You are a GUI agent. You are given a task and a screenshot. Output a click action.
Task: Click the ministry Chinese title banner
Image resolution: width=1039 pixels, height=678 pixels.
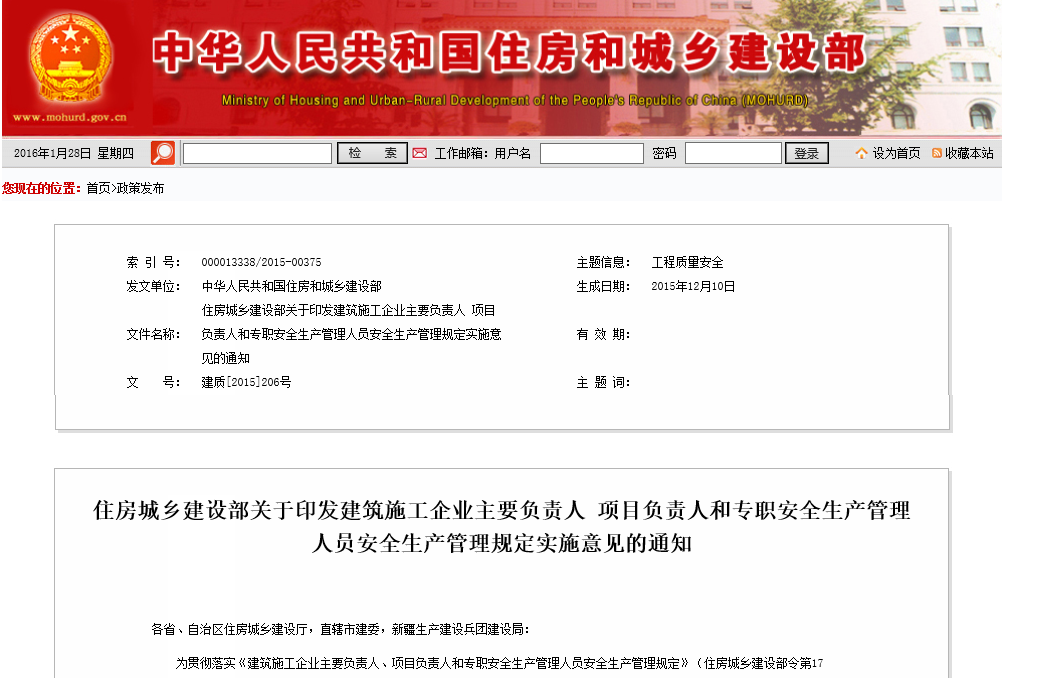(x=509, y=52)
